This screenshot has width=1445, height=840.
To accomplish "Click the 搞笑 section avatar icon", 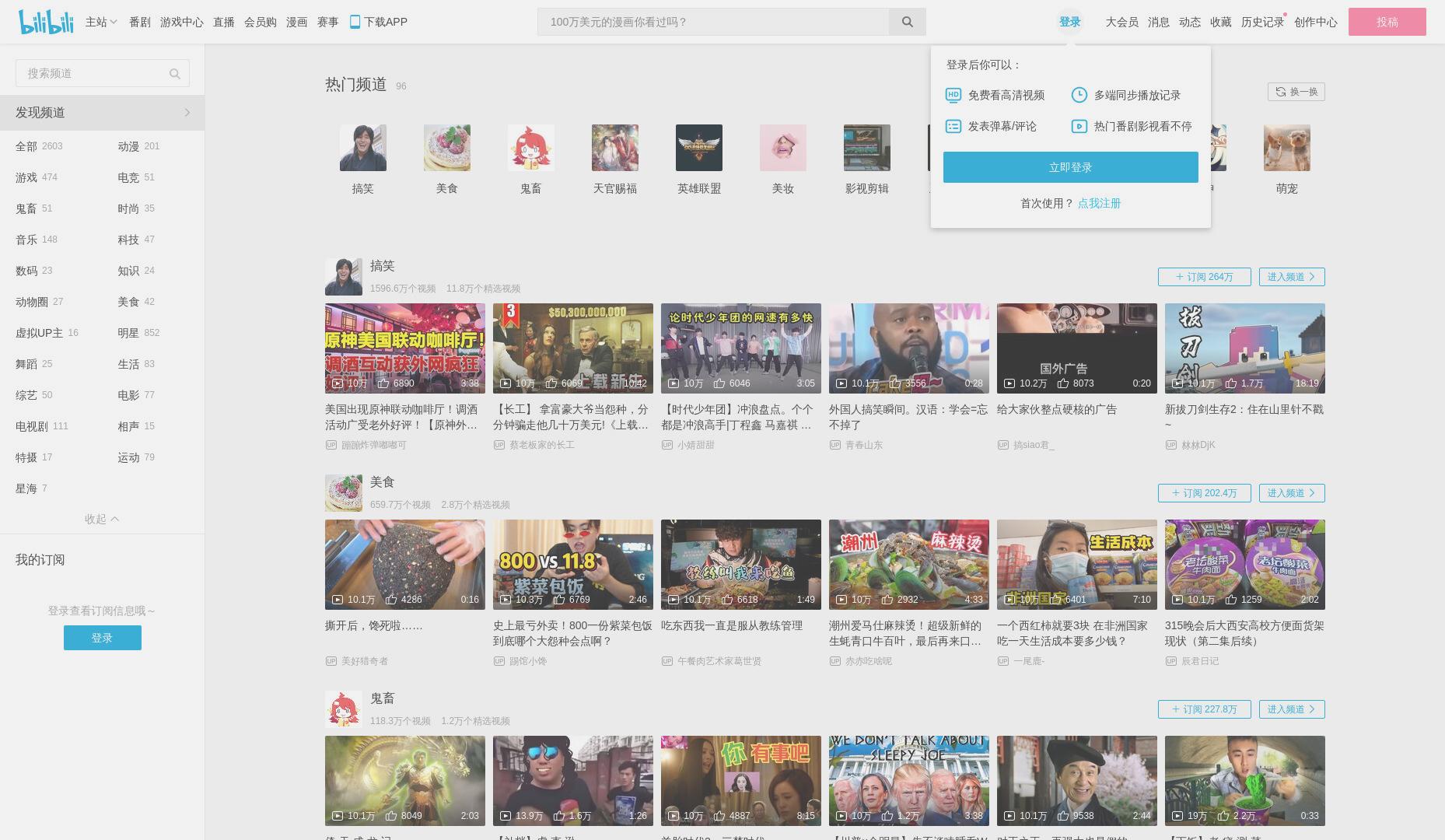I will pos(344,277).
